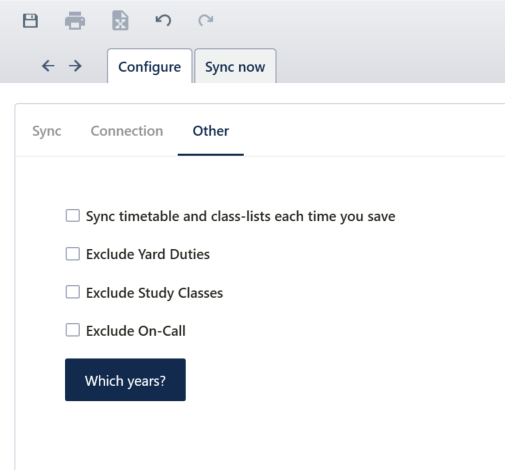Click the Print icon in toolbar
The width and height of the screenshot is (505, 470).
point(75,21)
